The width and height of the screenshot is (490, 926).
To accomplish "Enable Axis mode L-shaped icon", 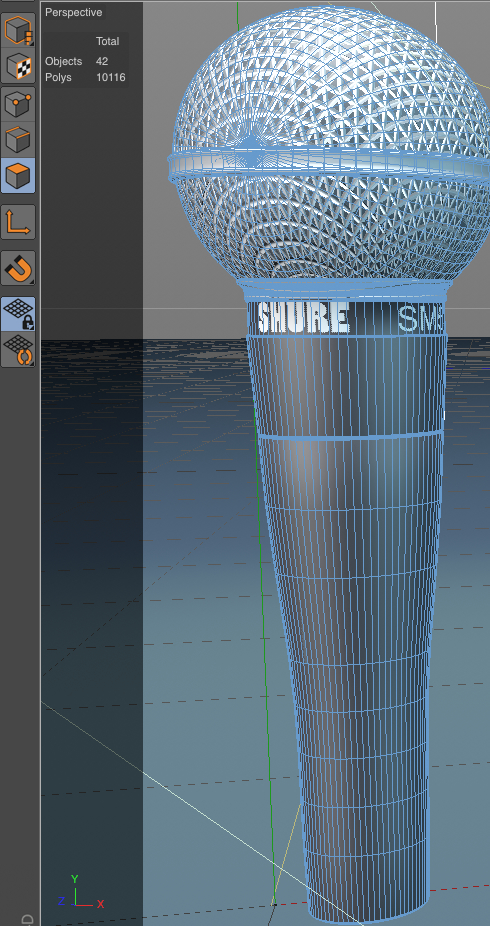I will click(x=18, y=222).
